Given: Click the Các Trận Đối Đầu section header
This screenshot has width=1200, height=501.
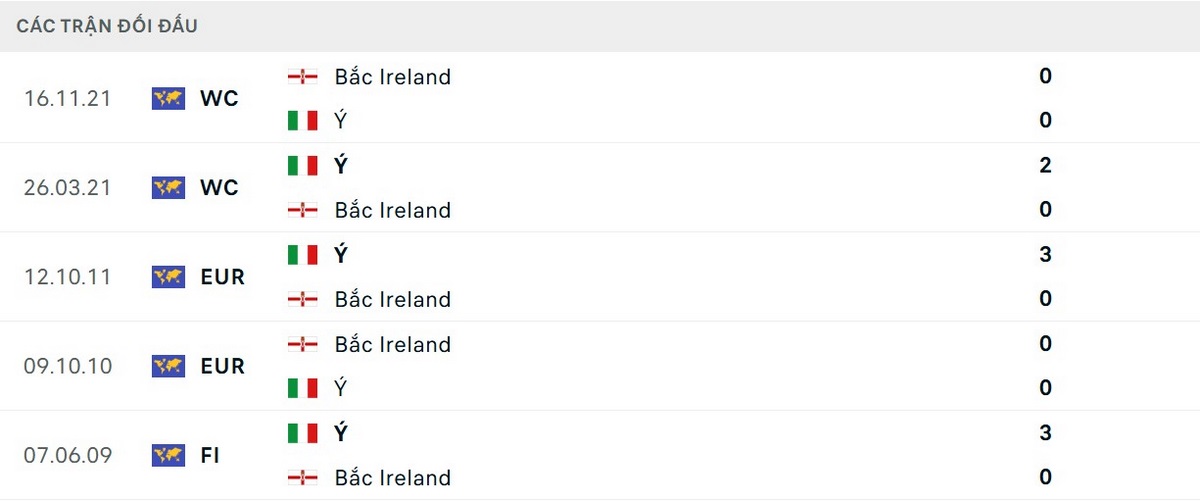Looking at the screenshot, I should click(107, 26).
